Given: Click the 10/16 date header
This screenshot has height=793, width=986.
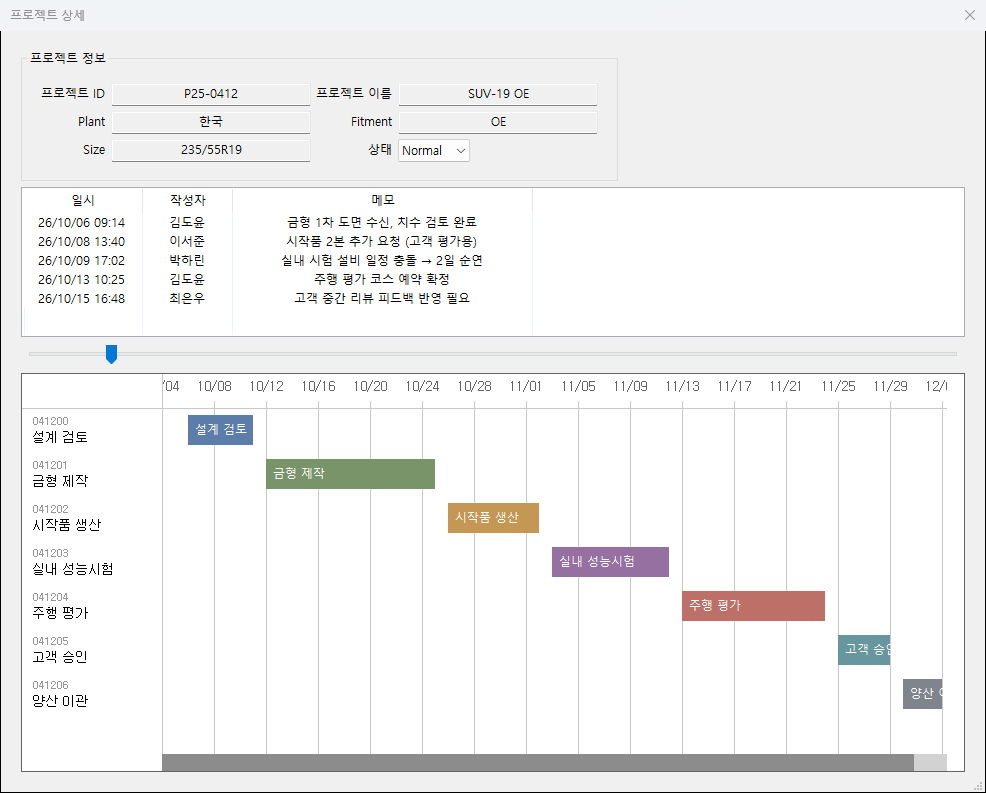Looking at the screenshot, I should tap(318, 386).
